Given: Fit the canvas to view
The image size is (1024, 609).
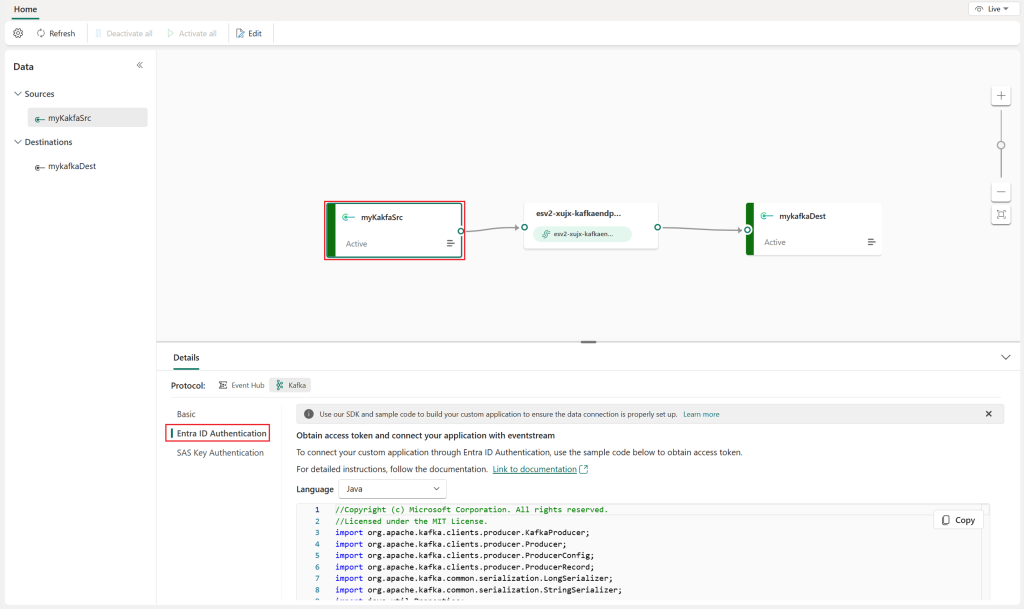Looking at the screenshot, I should coord(1001,215).
